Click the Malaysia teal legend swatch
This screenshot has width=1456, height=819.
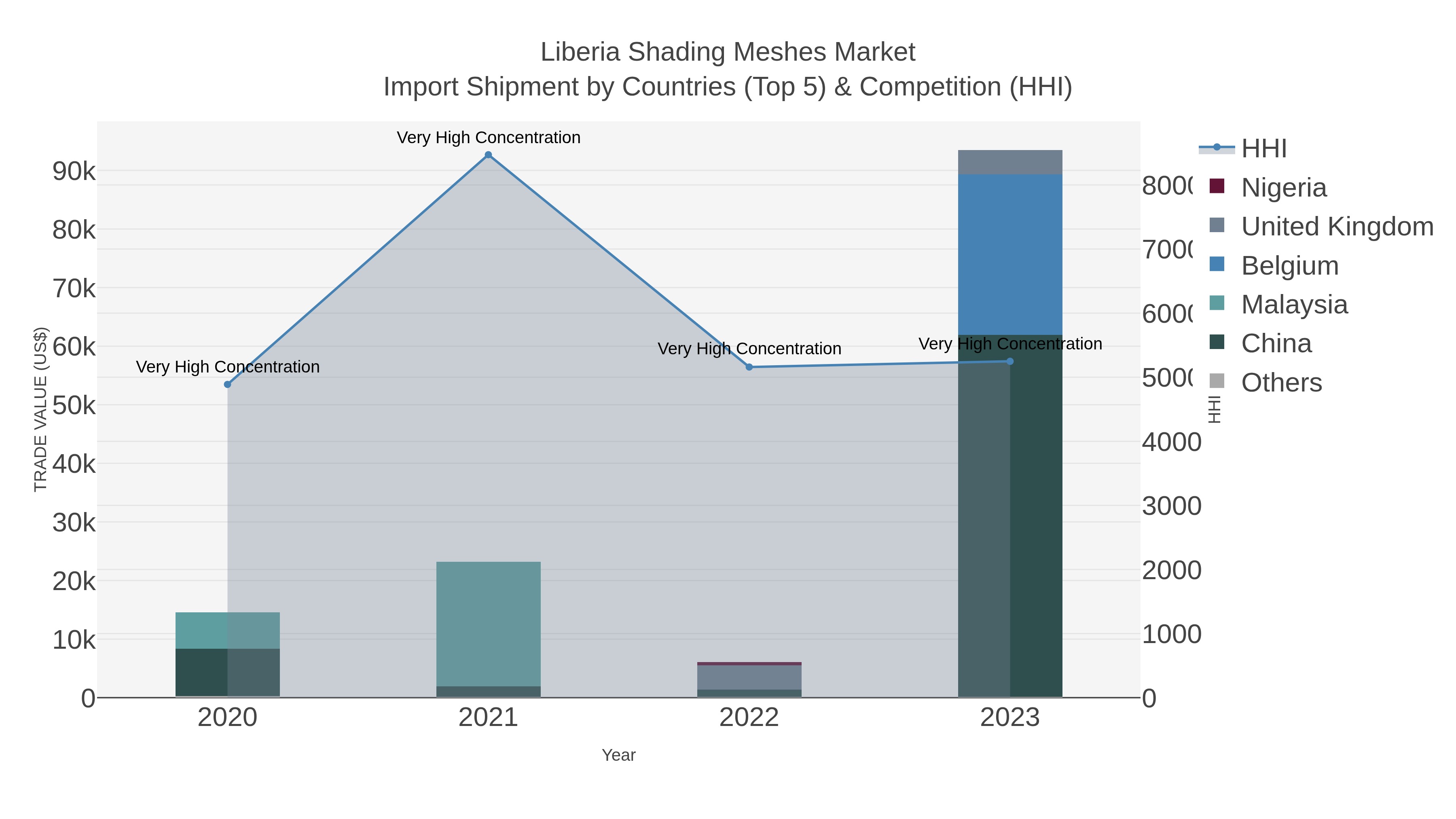(1217, 303)
